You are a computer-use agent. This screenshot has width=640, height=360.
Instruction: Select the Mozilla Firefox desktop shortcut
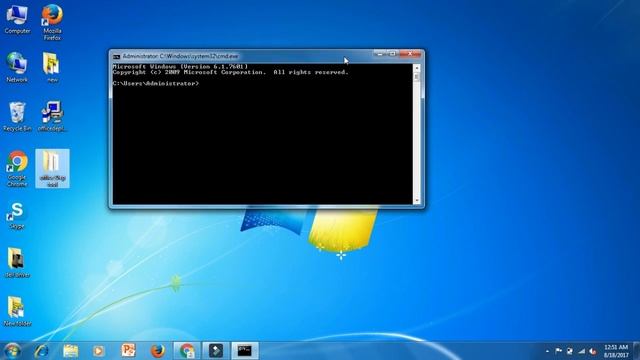point(52,22)
